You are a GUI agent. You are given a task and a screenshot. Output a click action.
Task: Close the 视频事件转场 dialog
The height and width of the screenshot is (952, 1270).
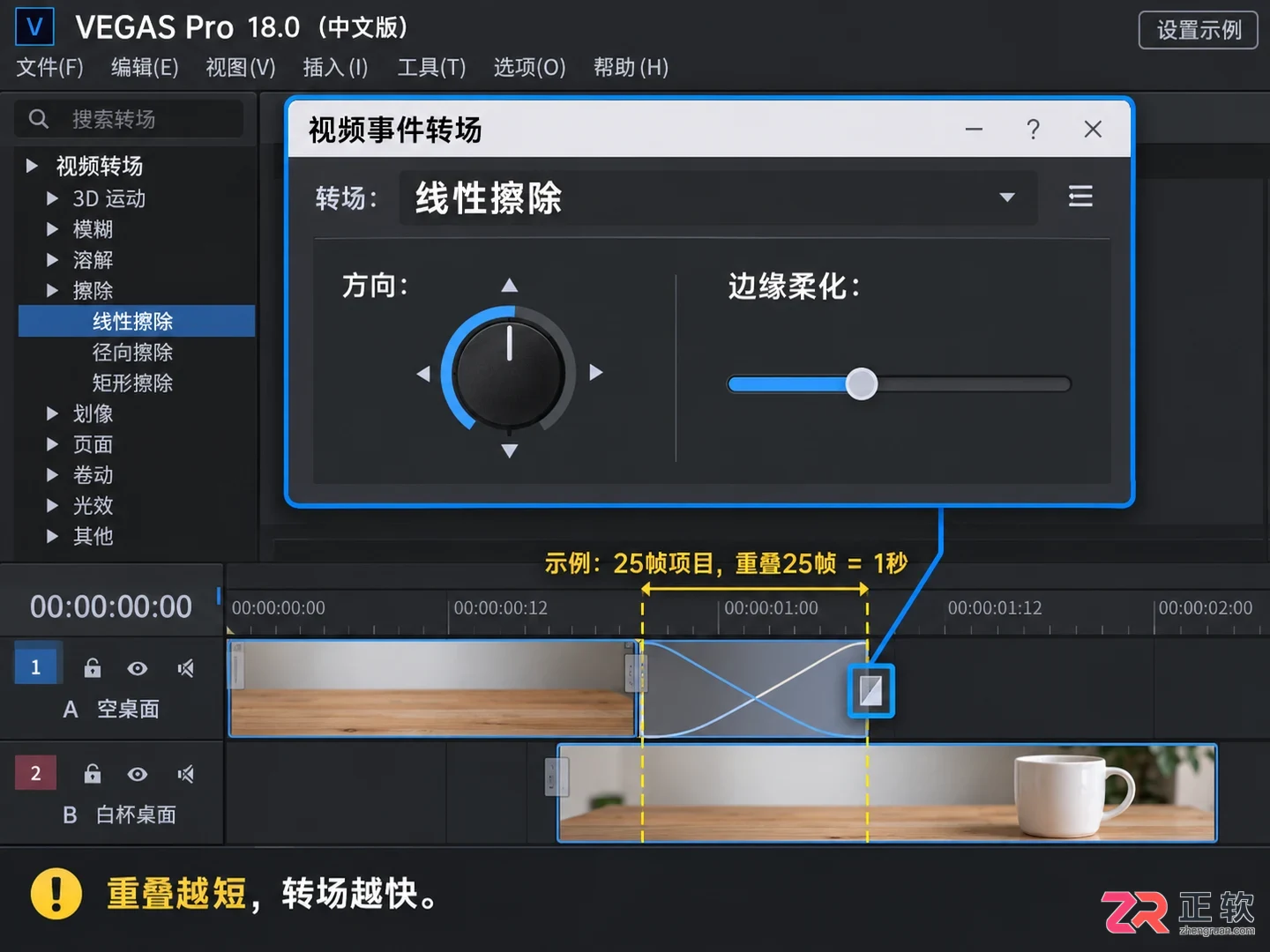1093,130
